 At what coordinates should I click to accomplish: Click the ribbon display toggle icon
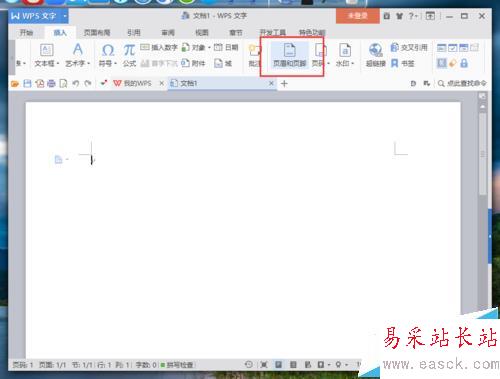click(x=430, y=16)
